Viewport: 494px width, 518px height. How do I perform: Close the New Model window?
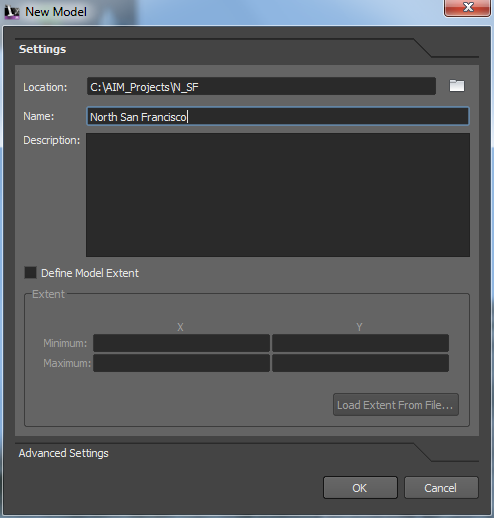[x=467, y=7]
